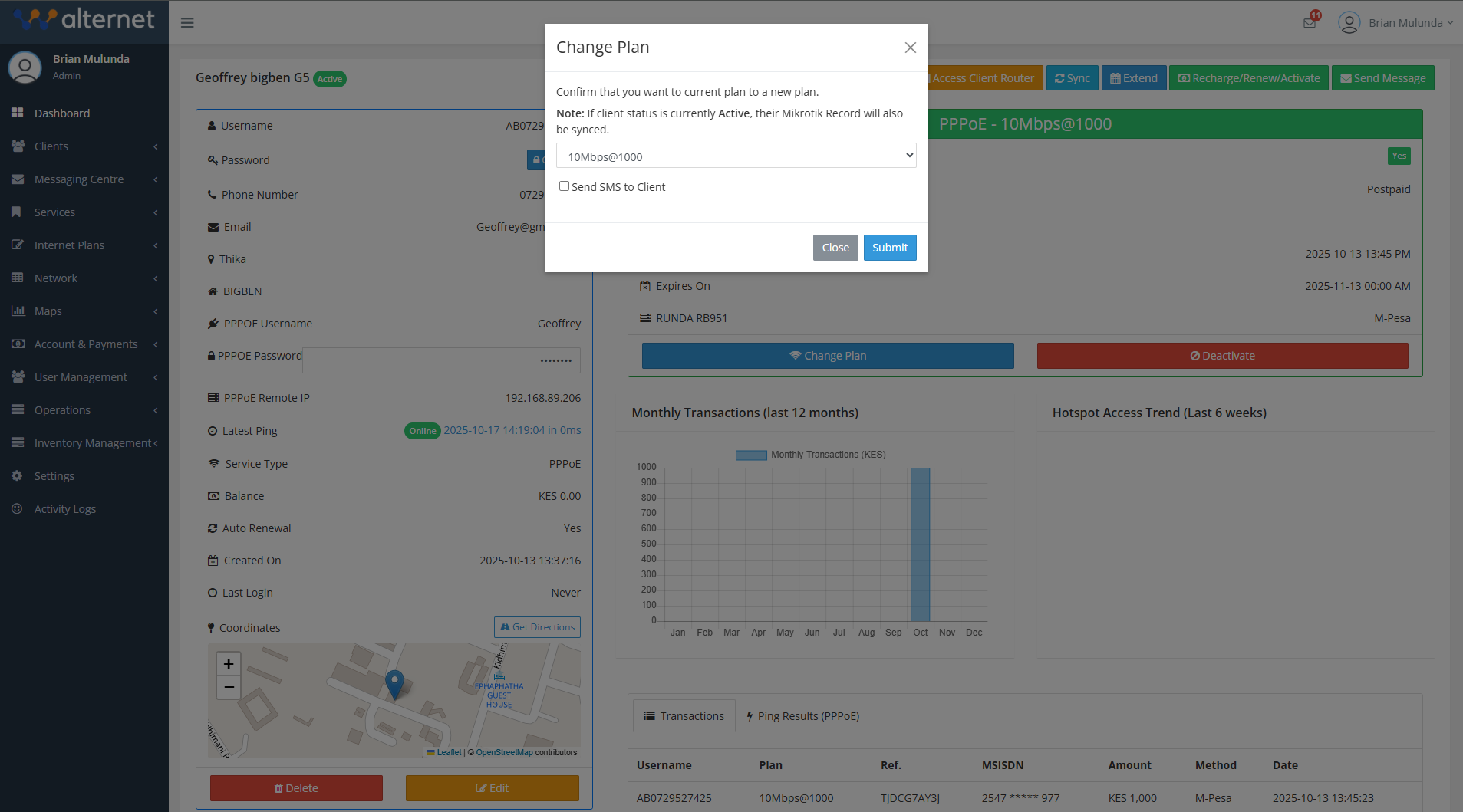Open Get Directions link
The image size is (1463, 812).
coord(537,627)
